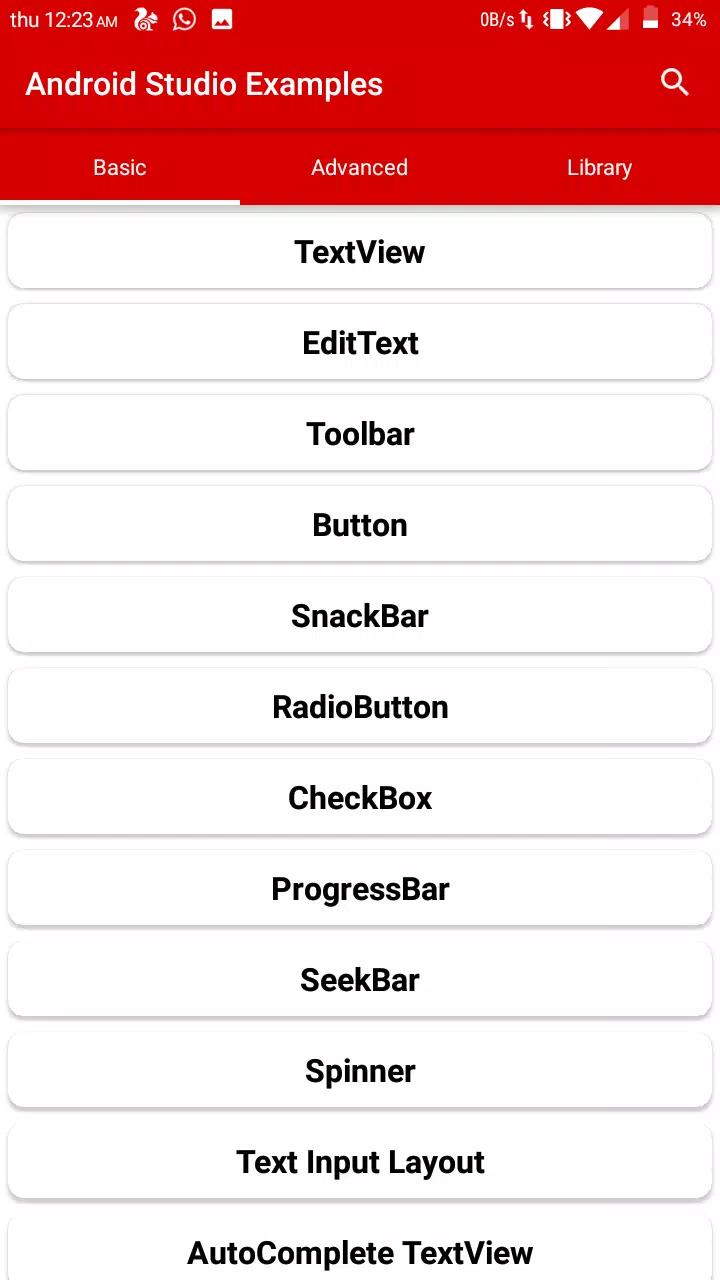Open the RadioButton example
720x1280 pixels.
[x=360, y=707]
